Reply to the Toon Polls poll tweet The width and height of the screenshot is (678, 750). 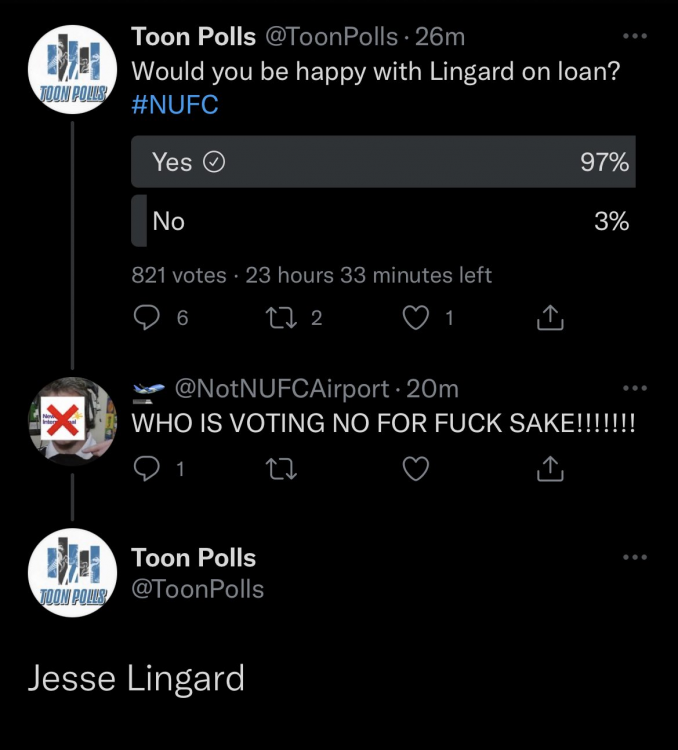[146, 318]
